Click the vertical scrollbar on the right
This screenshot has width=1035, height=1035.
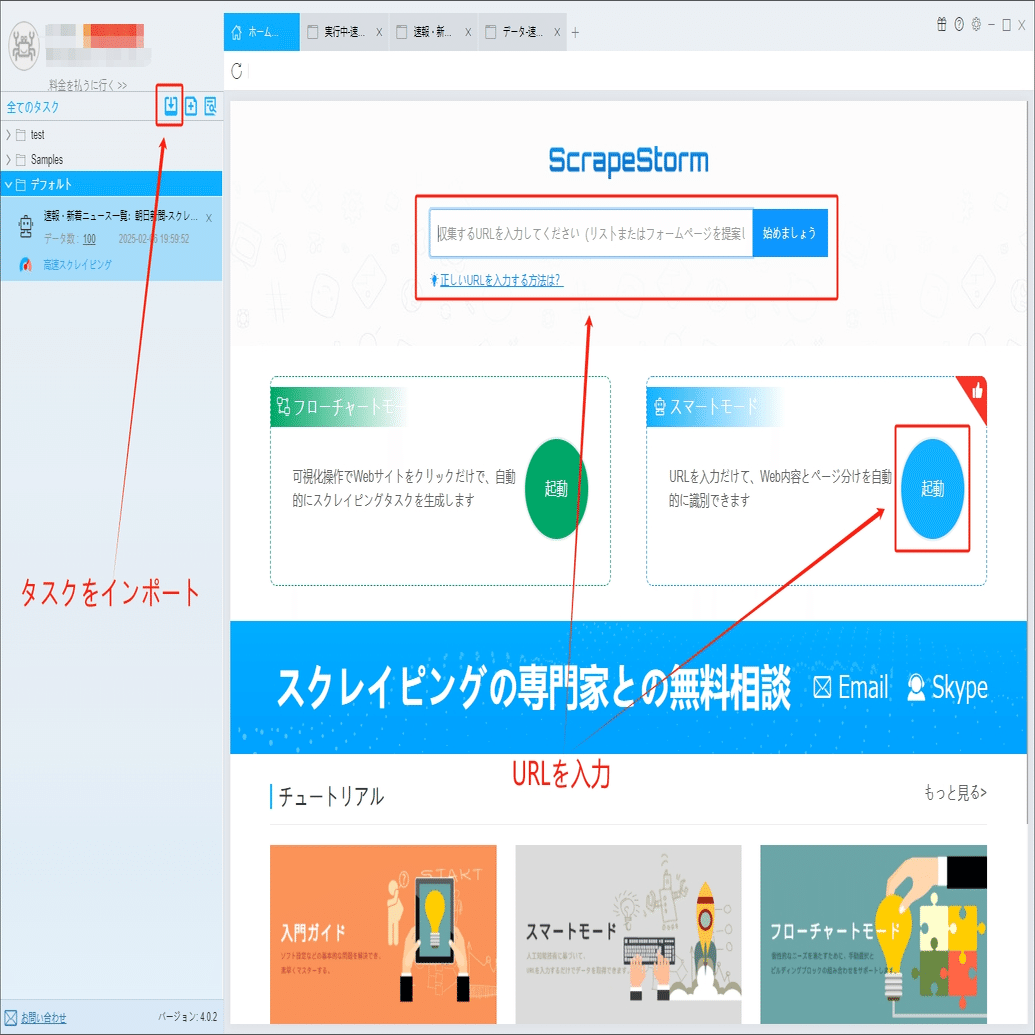coord(1030,462)
